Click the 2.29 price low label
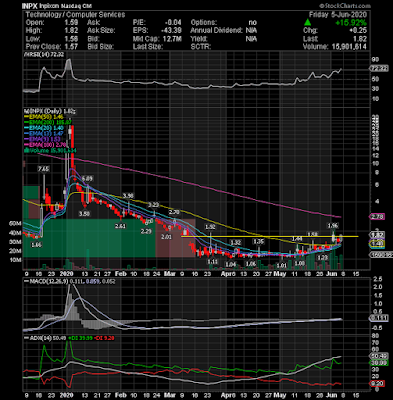 146,231
